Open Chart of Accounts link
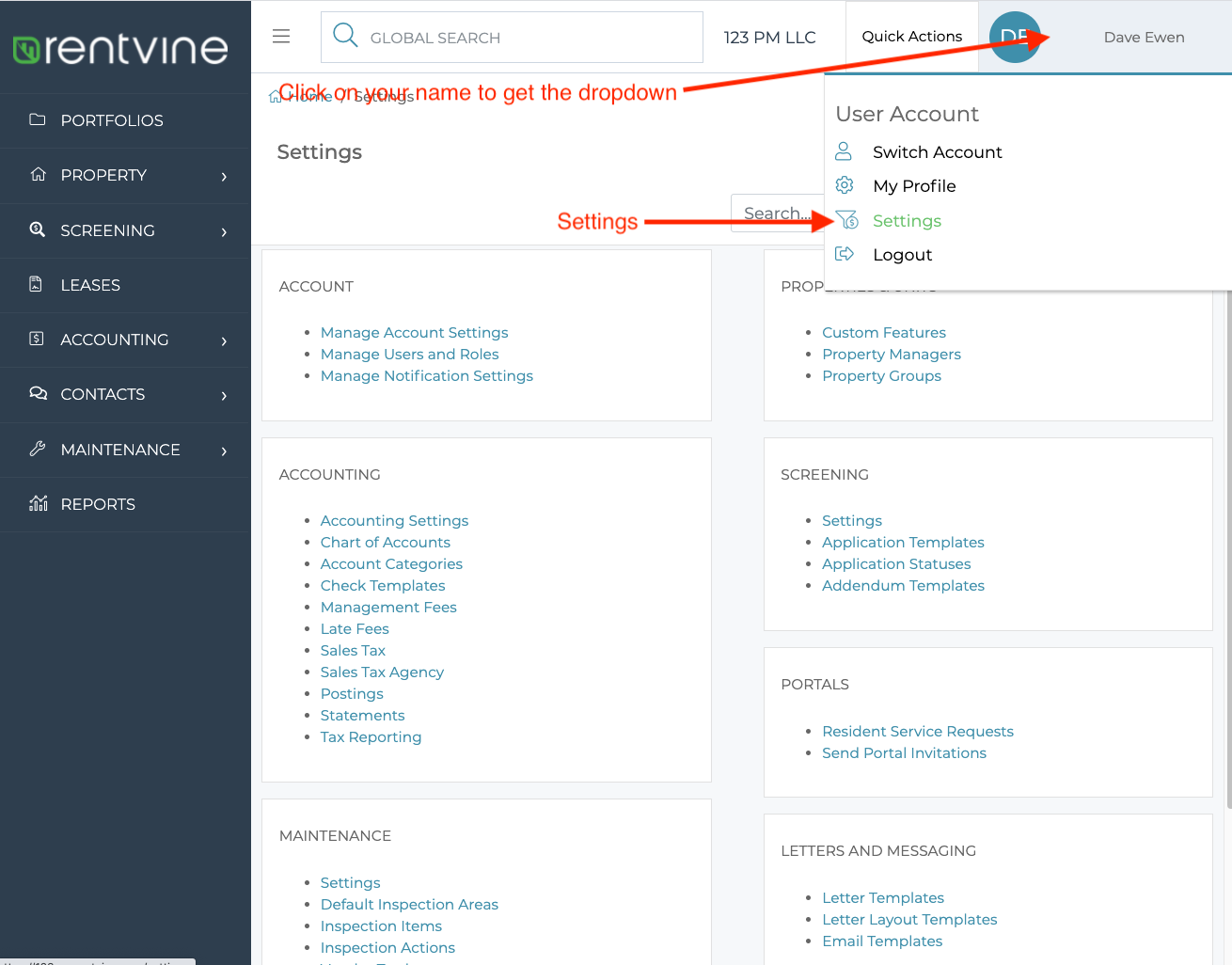This screenshot has width=1232, height=965. 386,543
